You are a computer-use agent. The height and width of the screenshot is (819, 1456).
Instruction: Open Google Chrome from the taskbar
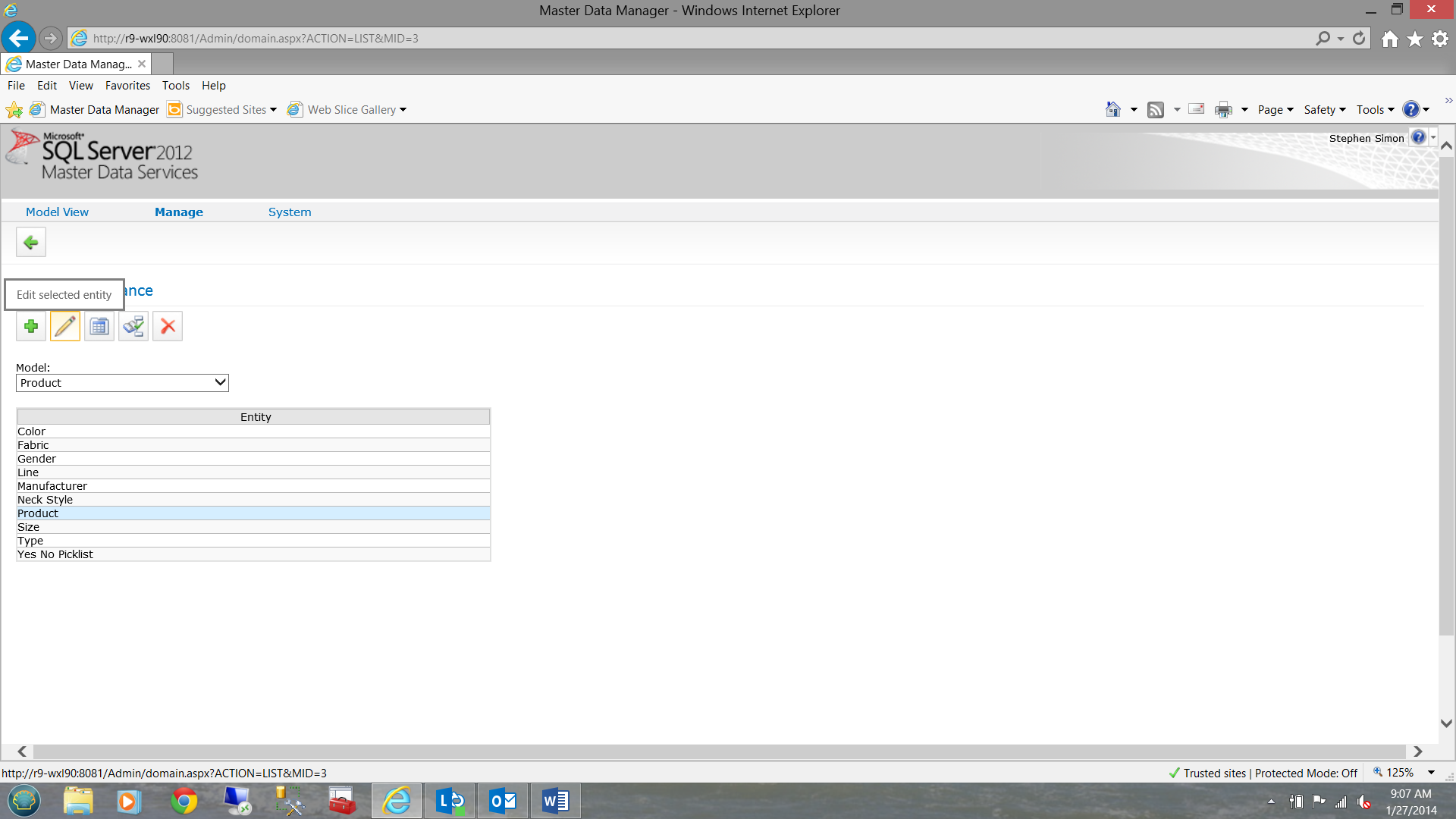click(184, 801)
